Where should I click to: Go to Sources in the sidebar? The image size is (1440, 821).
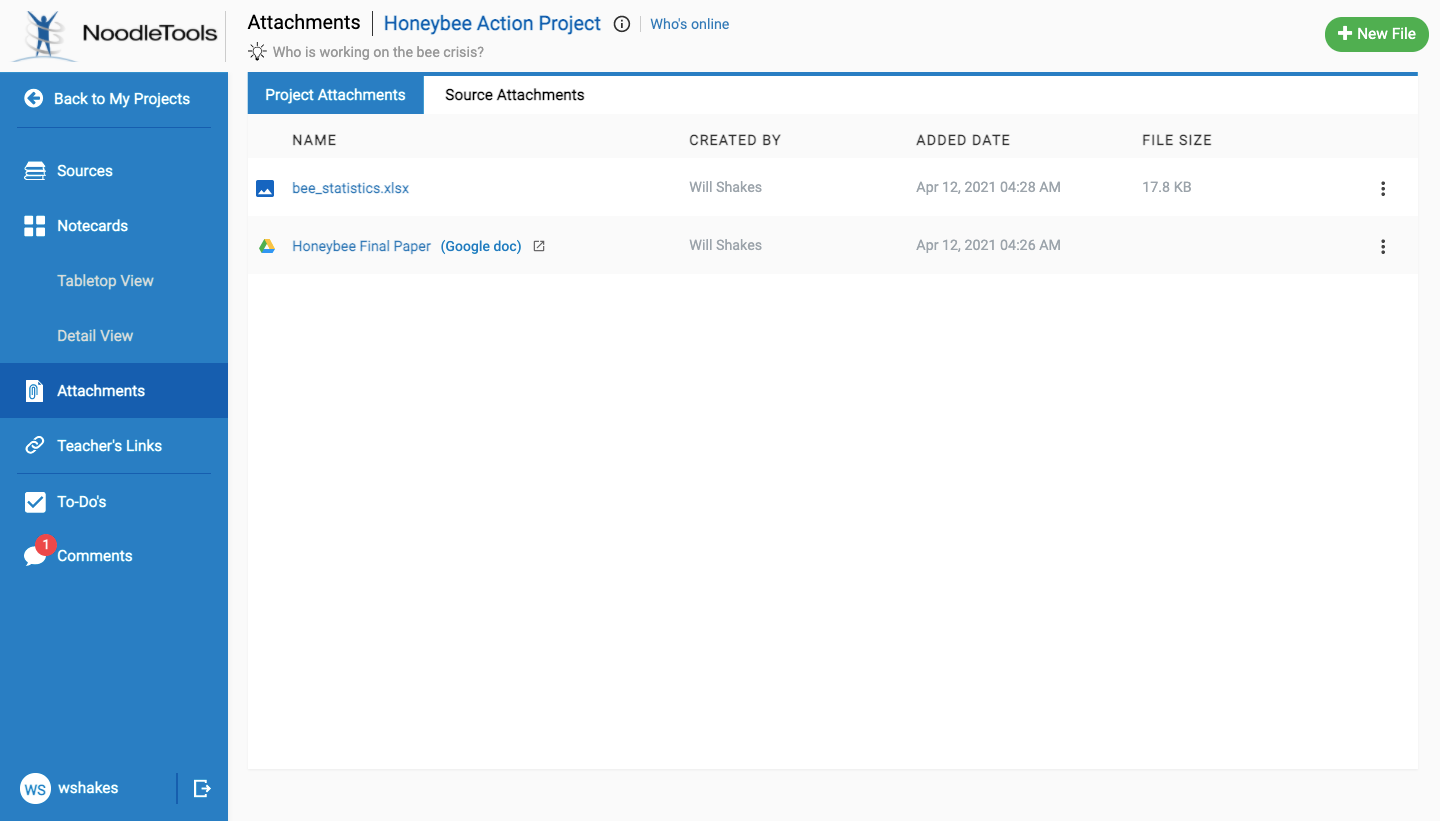point(84,171)
